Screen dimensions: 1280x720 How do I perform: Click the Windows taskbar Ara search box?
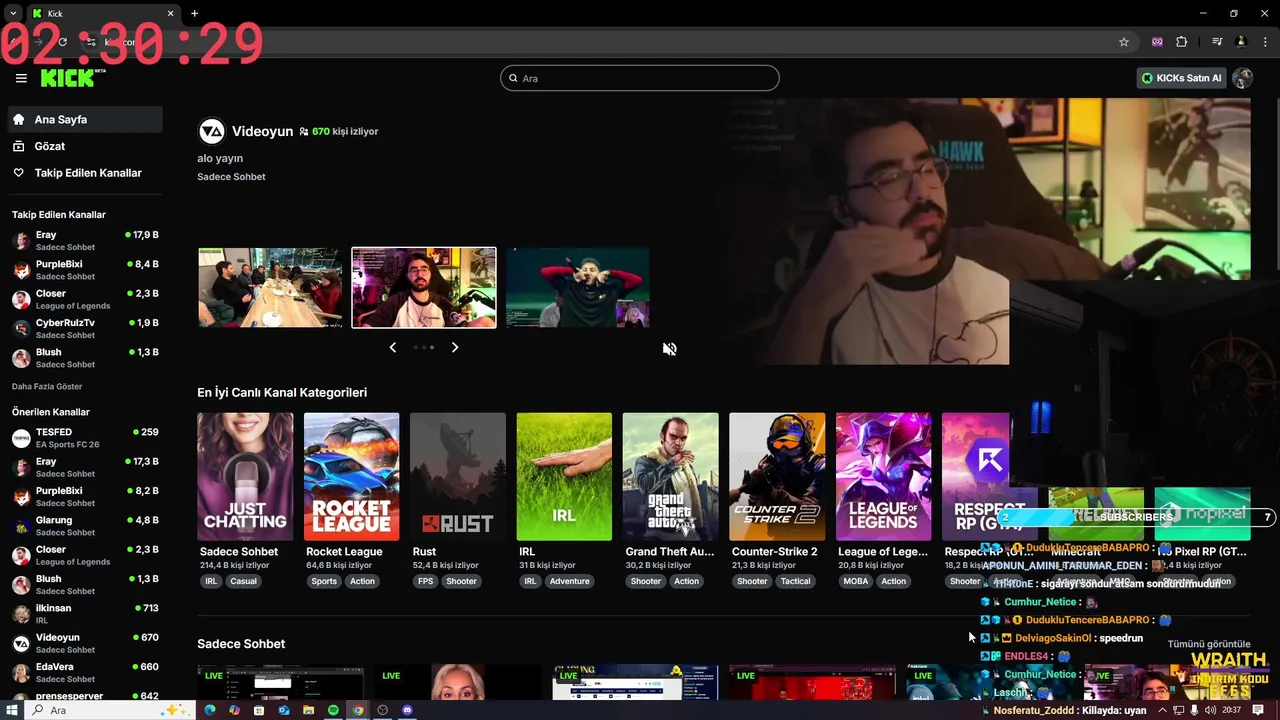(x=110, y=710)
